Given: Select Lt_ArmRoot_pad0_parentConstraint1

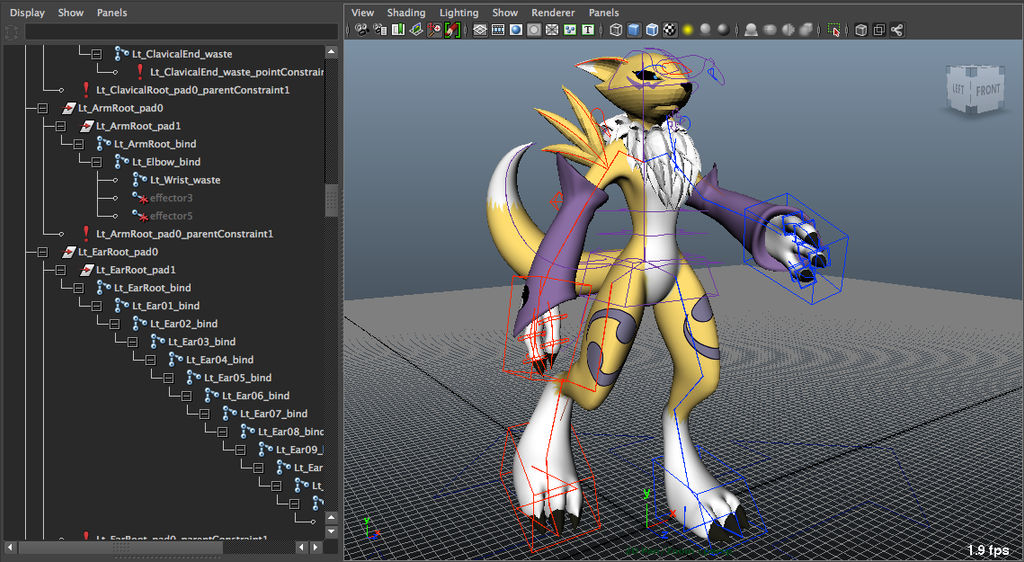Looking at the screenshot, I should (184, 234).
